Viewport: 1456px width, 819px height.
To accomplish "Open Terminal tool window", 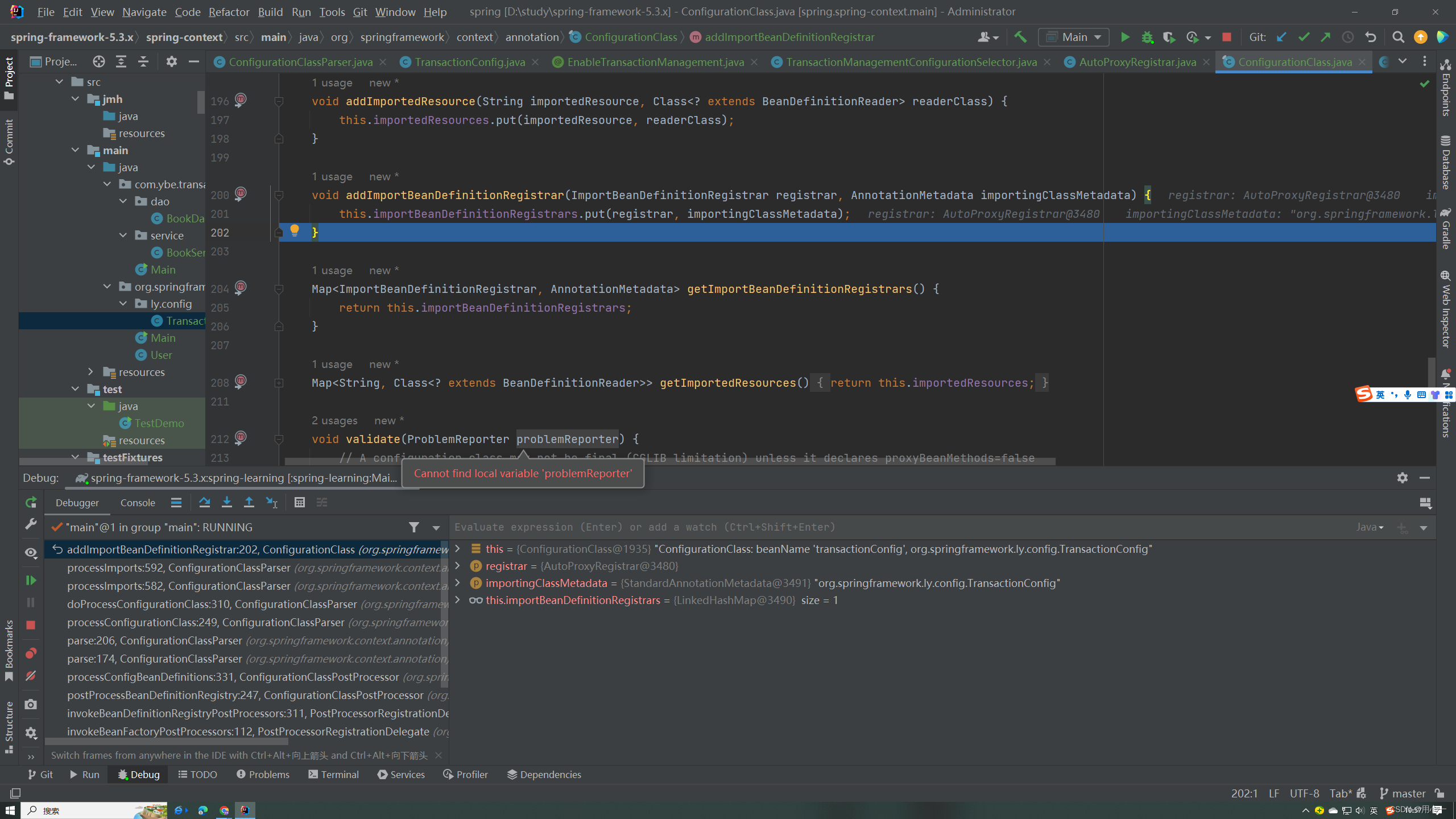I will [333, 775].
